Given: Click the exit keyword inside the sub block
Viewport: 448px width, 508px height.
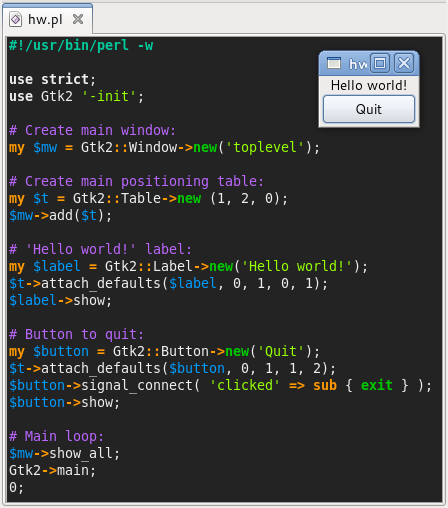Looking at the screenshot, I should pyautogui.click(x=377, y=385).
